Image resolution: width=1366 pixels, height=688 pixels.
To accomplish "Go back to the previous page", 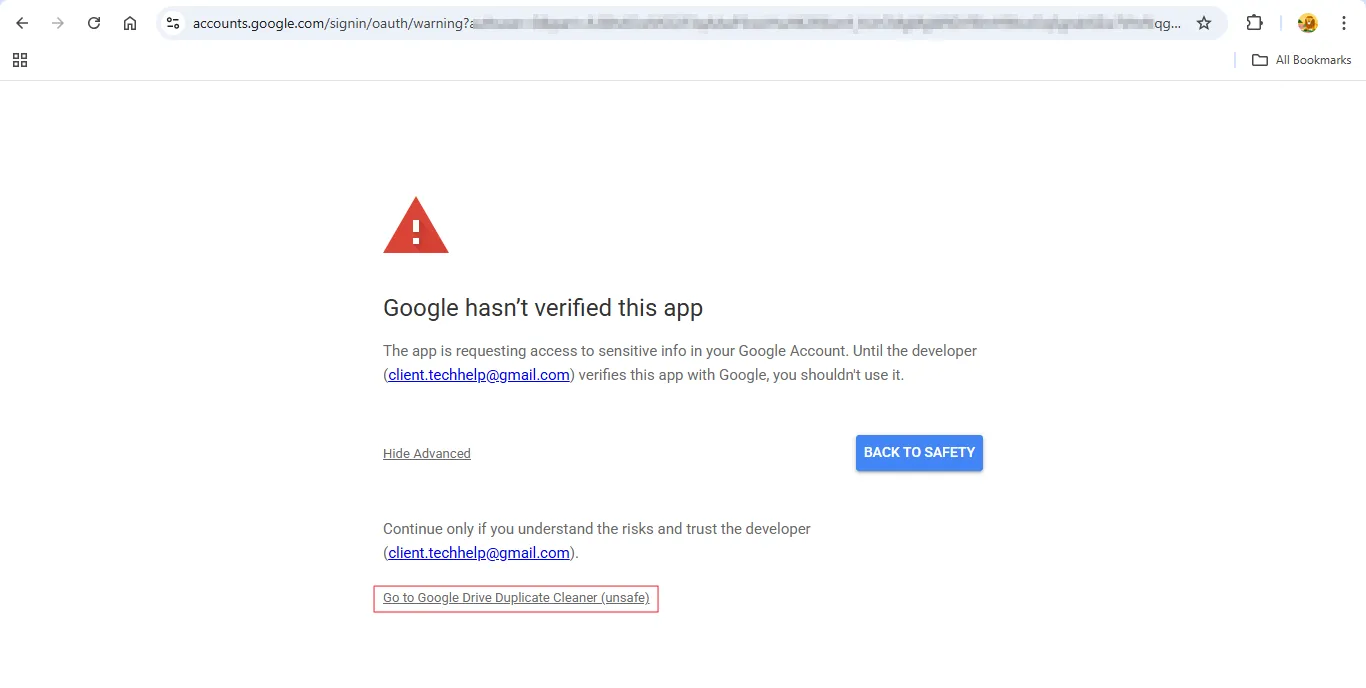I will point(22,23).
